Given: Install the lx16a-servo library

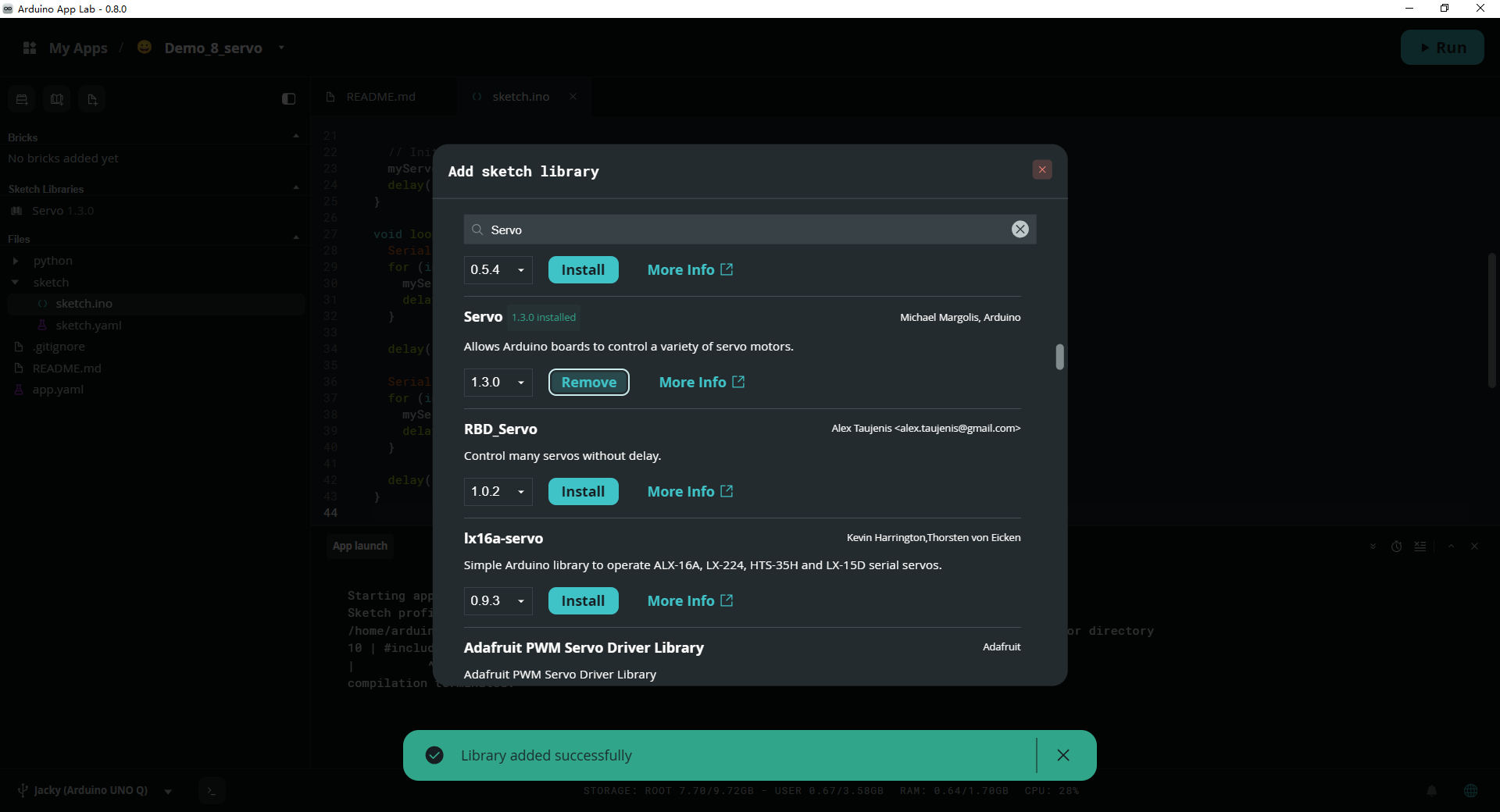Looking at the screenshot, I should [x=583, y=600].
